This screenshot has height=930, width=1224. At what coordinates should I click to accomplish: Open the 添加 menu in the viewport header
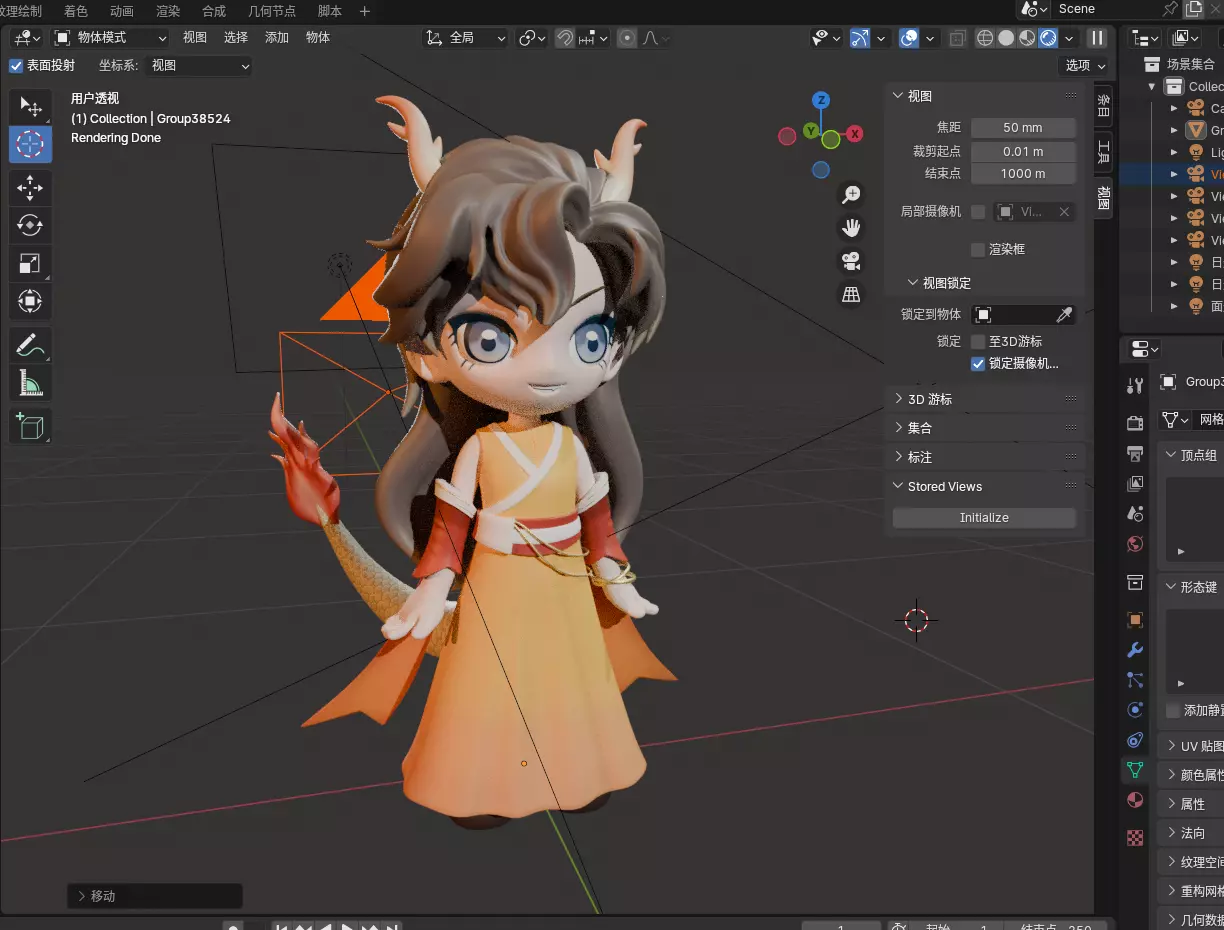(277, 38)
